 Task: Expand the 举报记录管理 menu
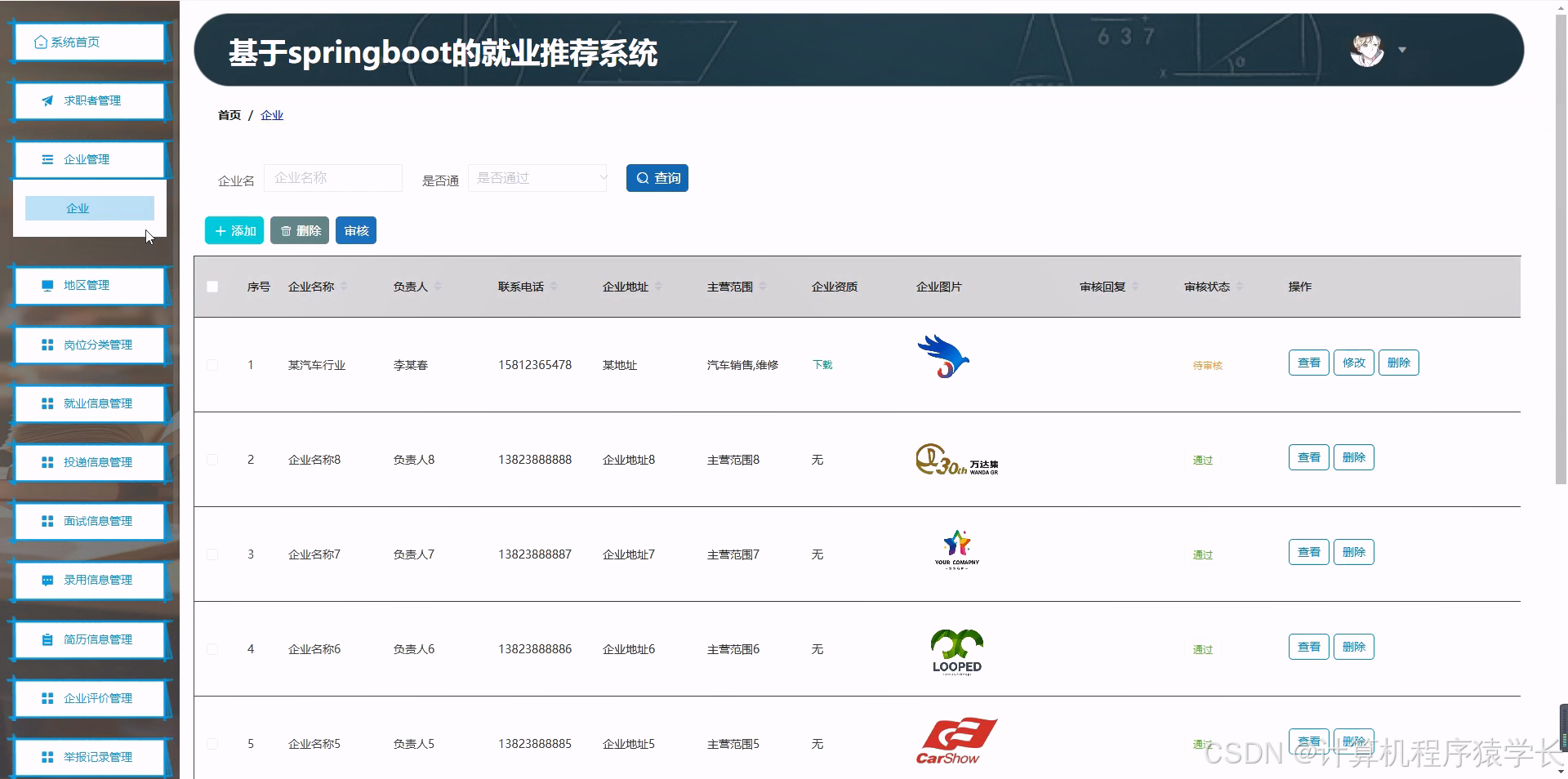pos(90,757)
